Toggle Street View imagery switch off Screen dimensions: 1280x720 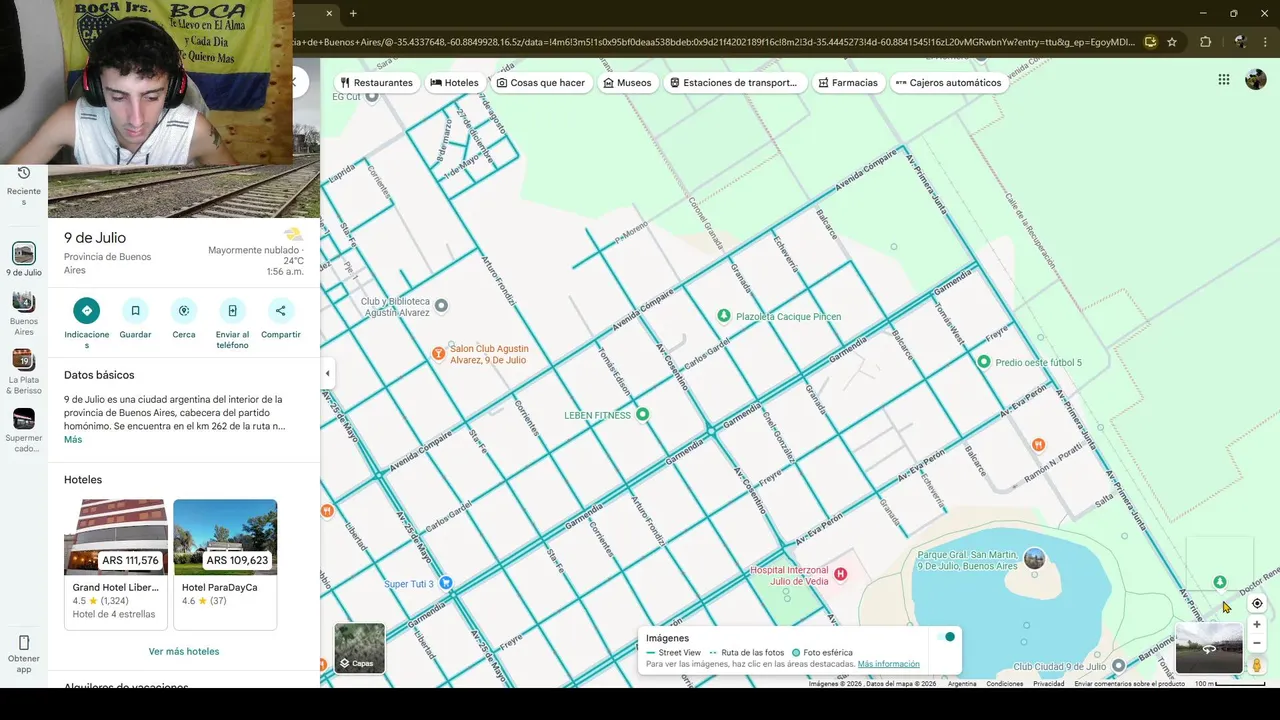pyautogui.click(x=945, y=637)
